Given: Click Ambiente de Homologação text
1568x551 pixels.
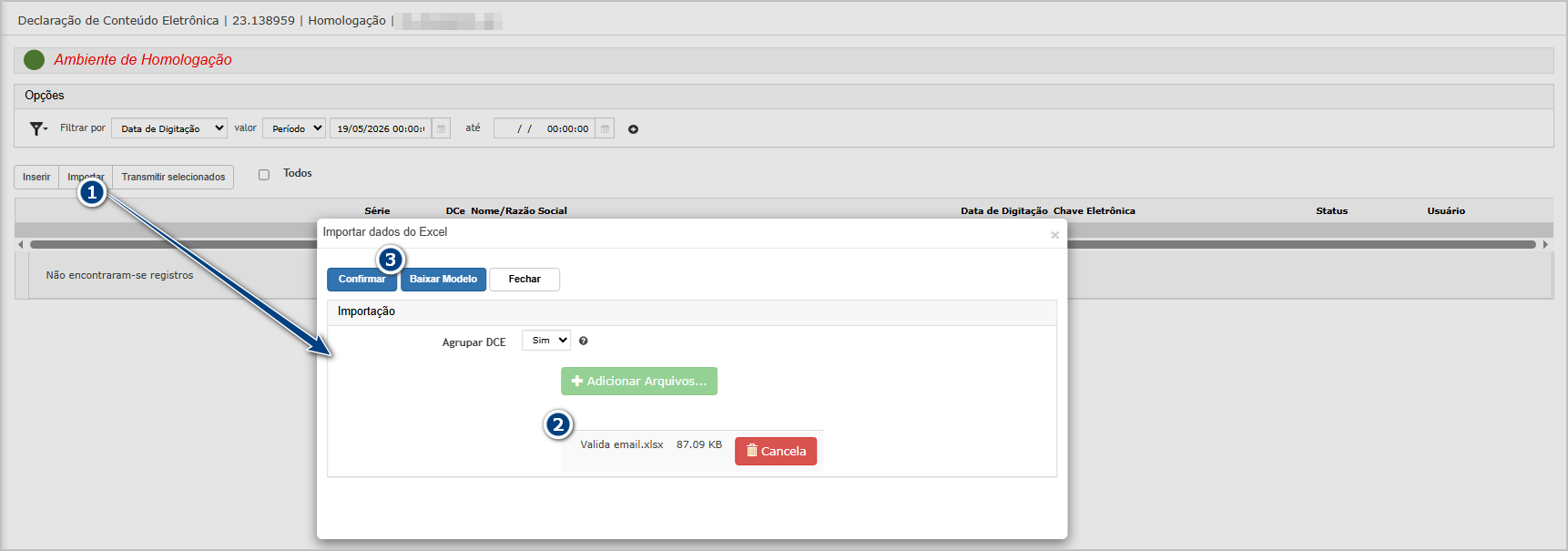Looking at the screenshot, I should [x=143, y=60].
